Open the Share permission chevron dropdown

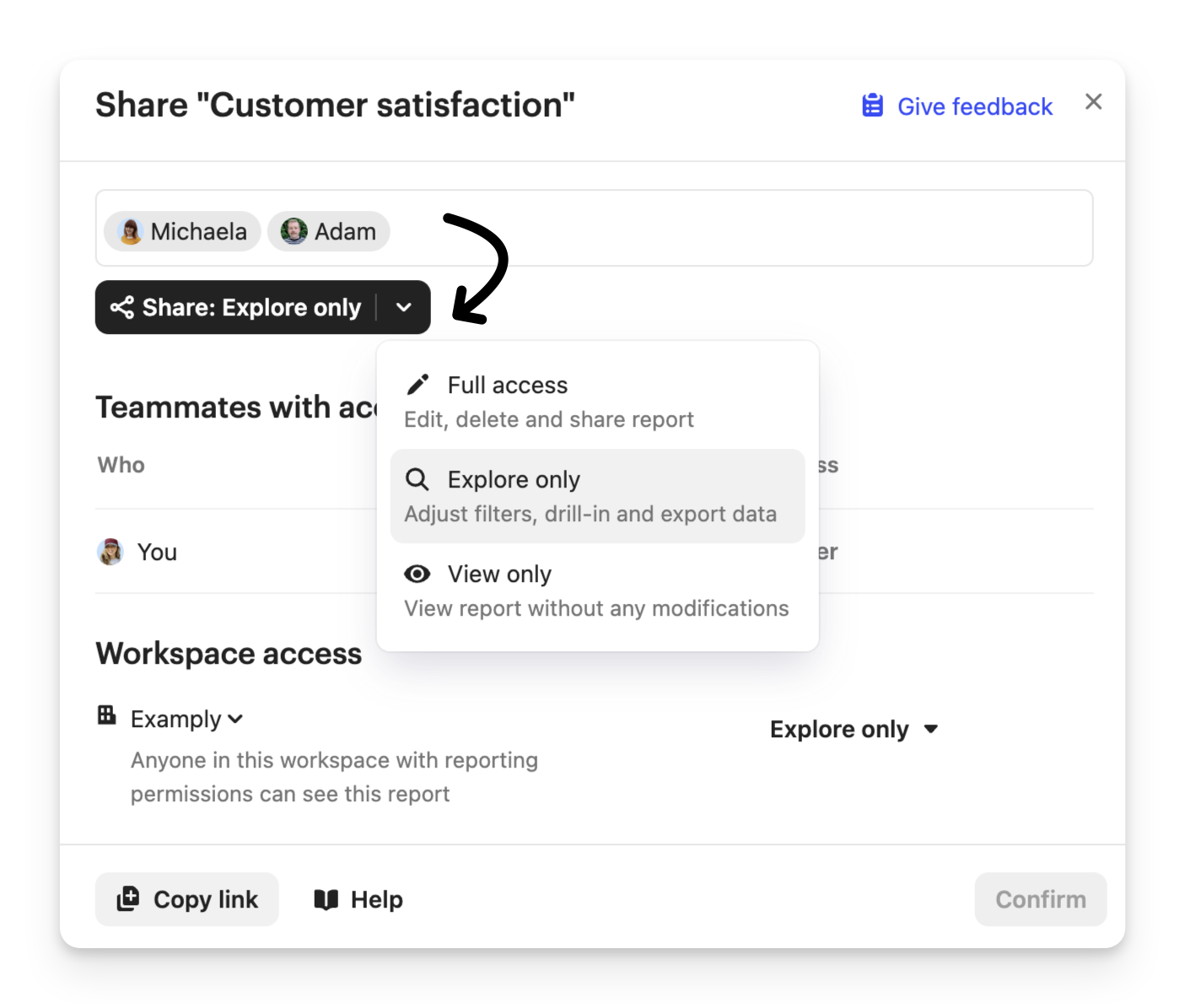[x=404, y=307]
